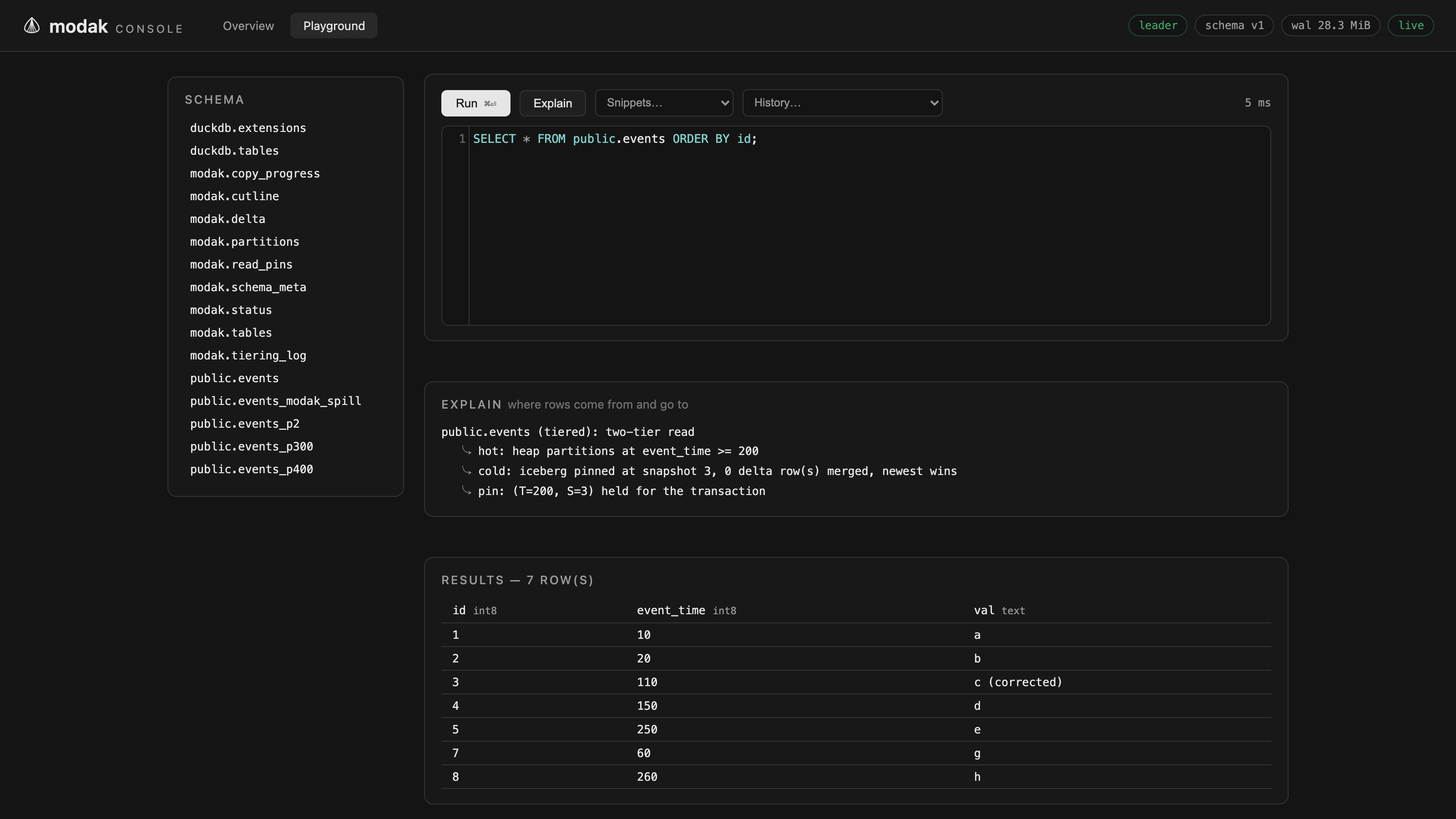This screenshot has height=819, width=1456.
Task: Click the Explain button
Action: [552, 103]
